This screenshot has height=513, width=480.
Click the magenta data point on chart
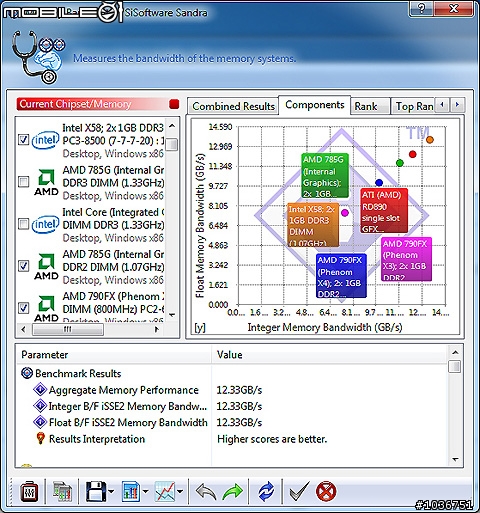pyautogui.click(x=345, y=213)
